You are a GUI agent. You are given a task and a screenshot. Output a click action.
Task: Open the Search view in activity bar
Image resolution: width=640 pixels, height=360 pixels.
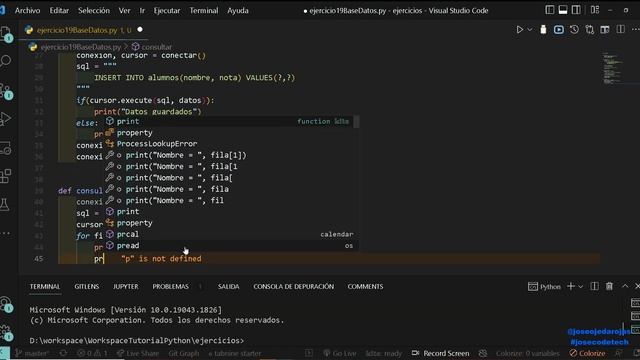pyautogui.click(x=6, y=61)
